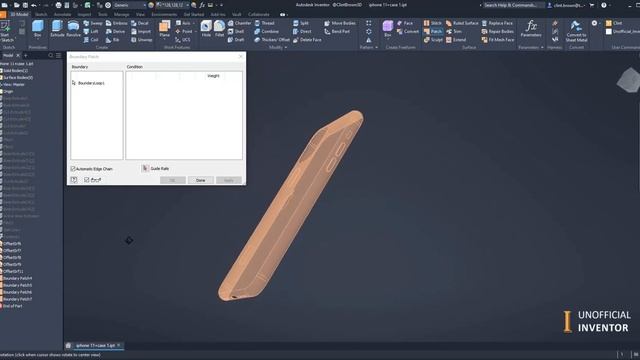Click the Extend surface tool
Image resolution: width=640 pixels, height=360 pixels.
pos(456,40)
